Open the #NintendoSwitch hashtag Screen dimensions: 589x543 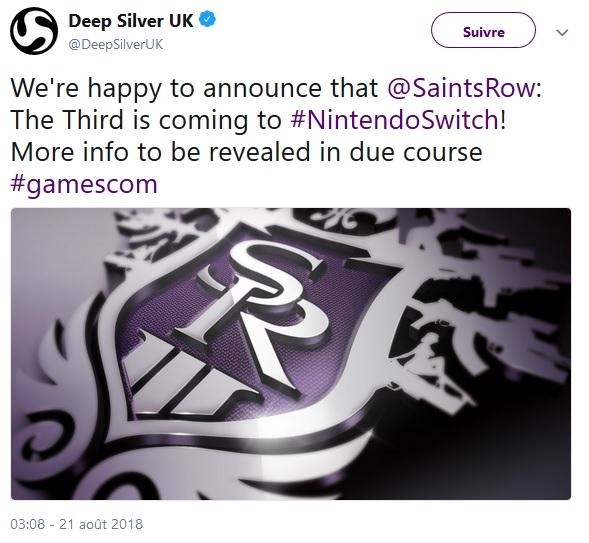pyautogui.click(x=395, y=120)
